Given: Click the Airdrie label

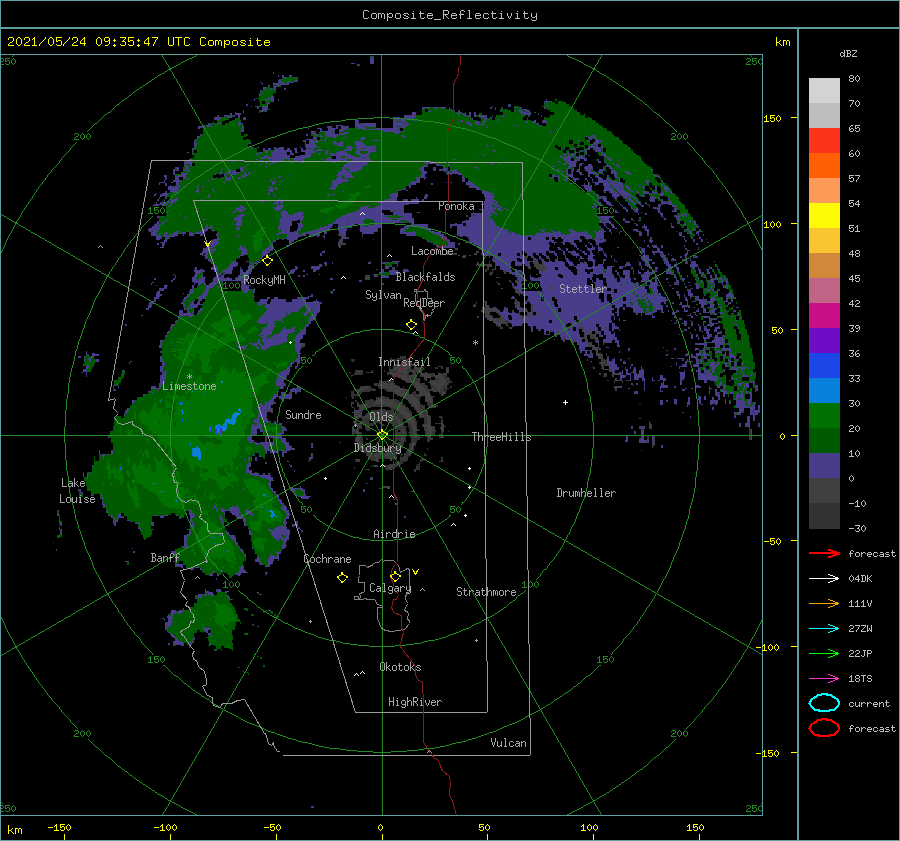Looking at the screenshot, I should (394, 534).
